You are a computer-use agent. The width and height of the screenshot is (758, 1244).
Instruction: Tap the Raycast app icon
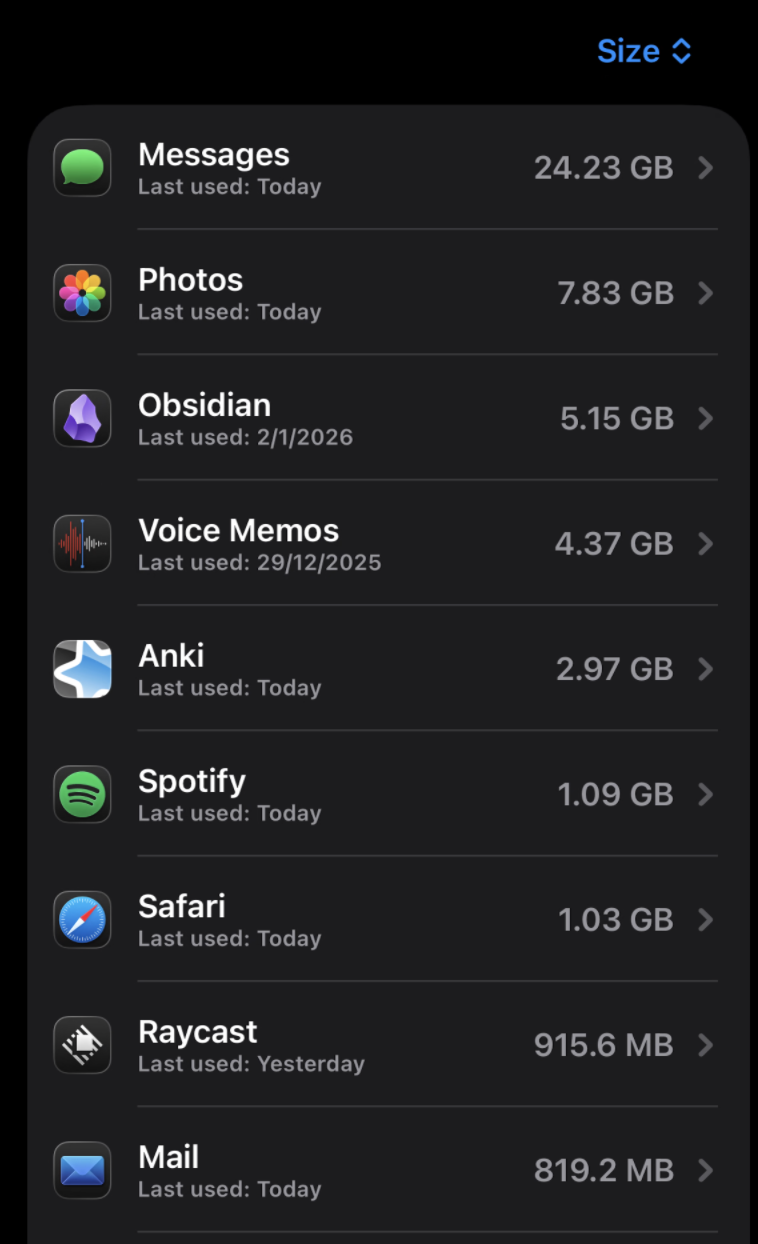[x=82, y=1045]
